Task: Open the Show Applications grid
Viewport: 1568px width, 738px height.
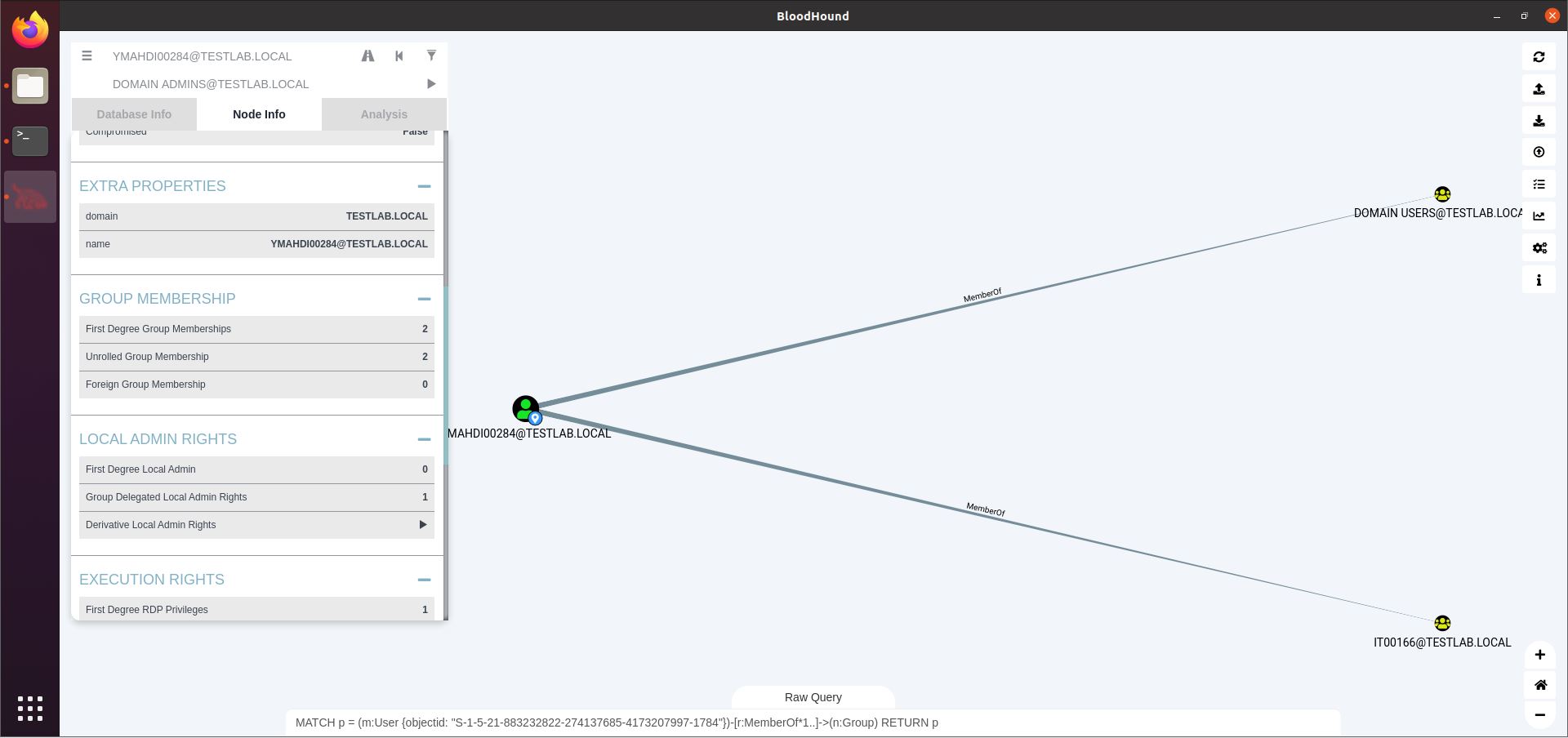Action: point(30,708)
